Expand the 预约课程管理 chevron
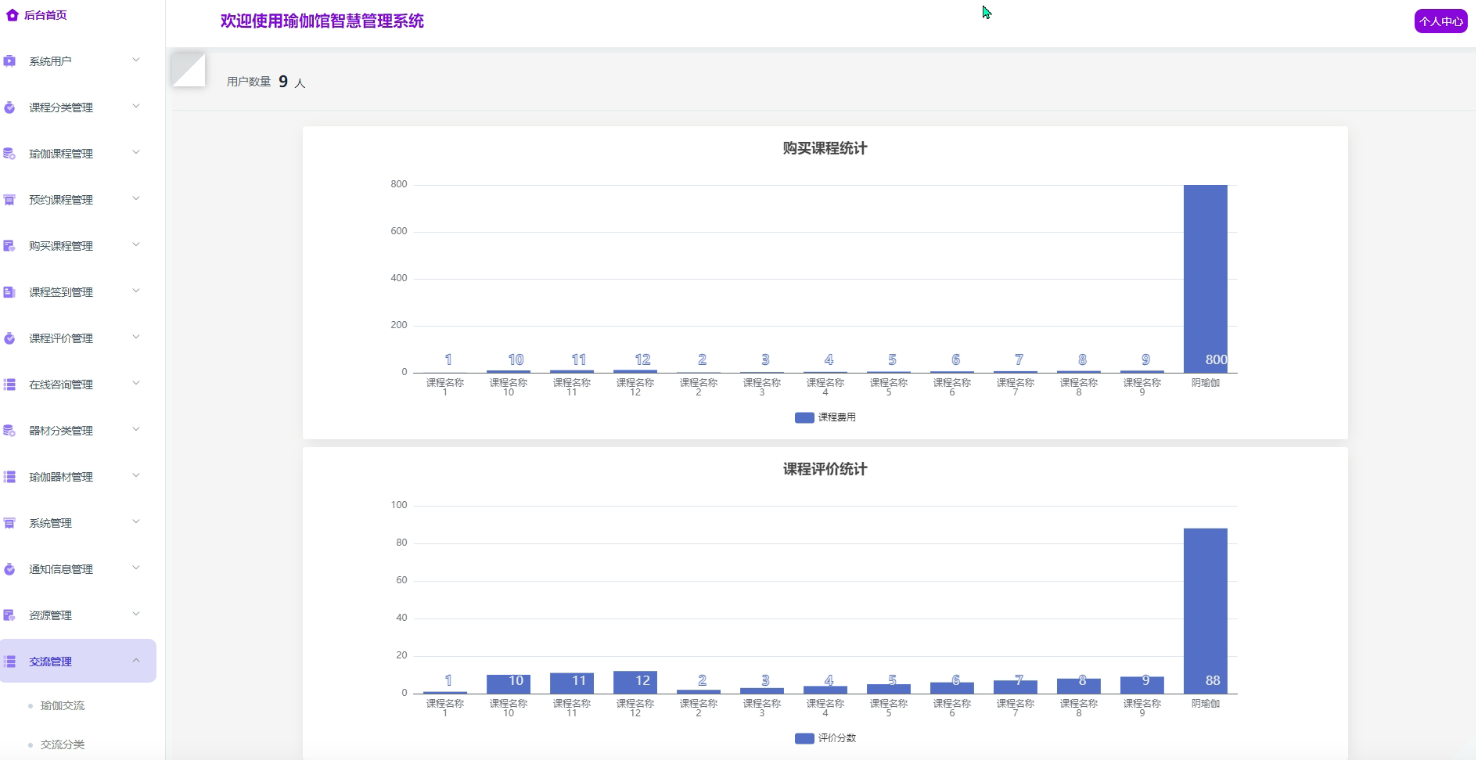 pyautogui.click(x=136, y=198)
